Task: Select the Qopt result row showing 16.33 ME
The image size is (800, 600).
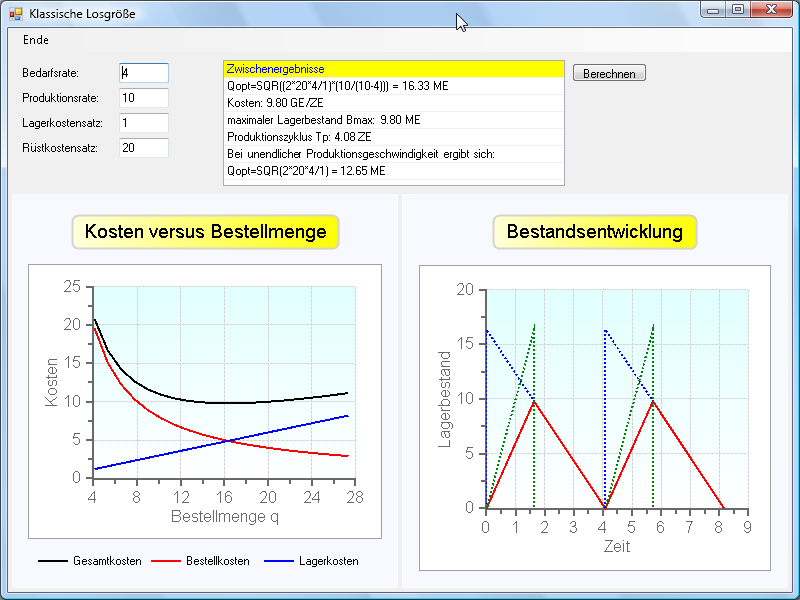Action: point(393,86)
